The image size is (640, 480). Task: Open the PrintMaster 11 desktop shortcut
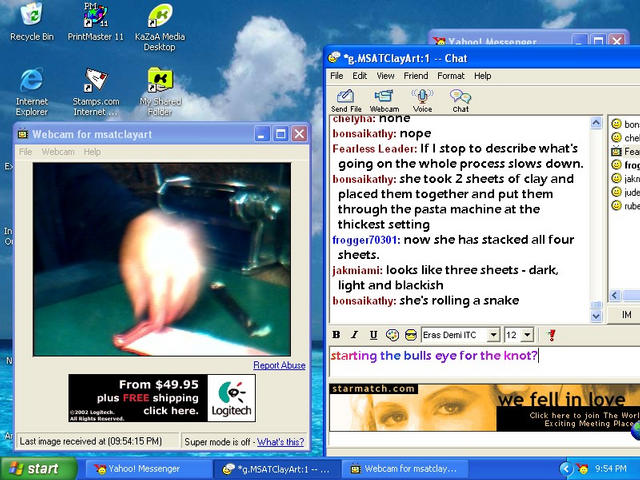95,21
